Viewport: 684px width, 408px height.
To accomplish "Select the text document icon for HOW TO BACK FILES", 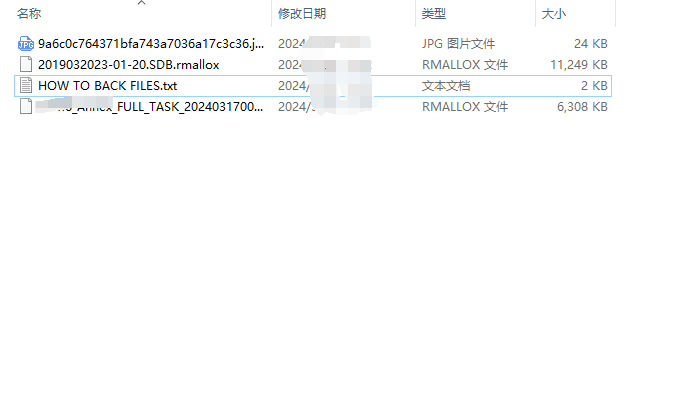I will tap(26, 86).
